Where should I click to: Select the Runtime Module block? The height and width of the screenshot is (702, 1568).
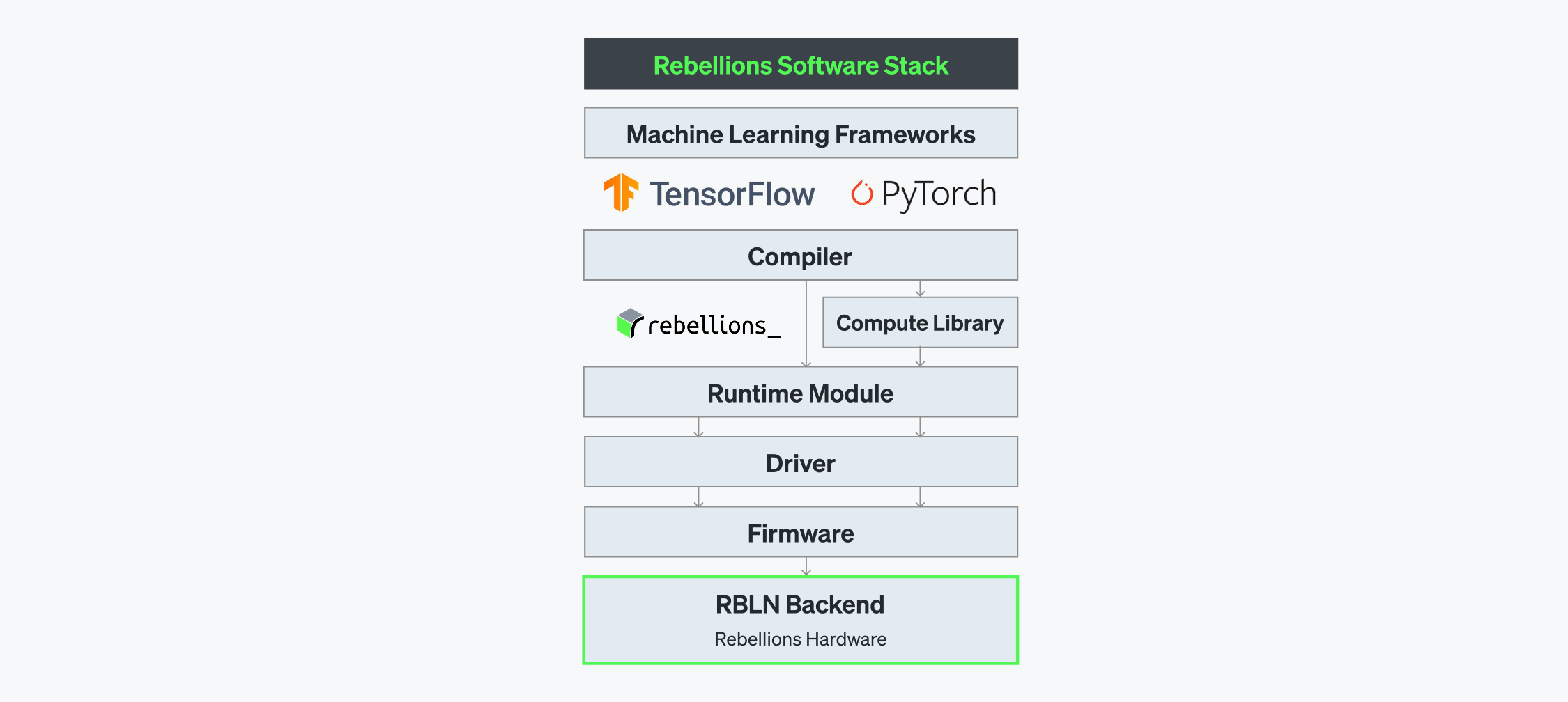pos(800,393)
